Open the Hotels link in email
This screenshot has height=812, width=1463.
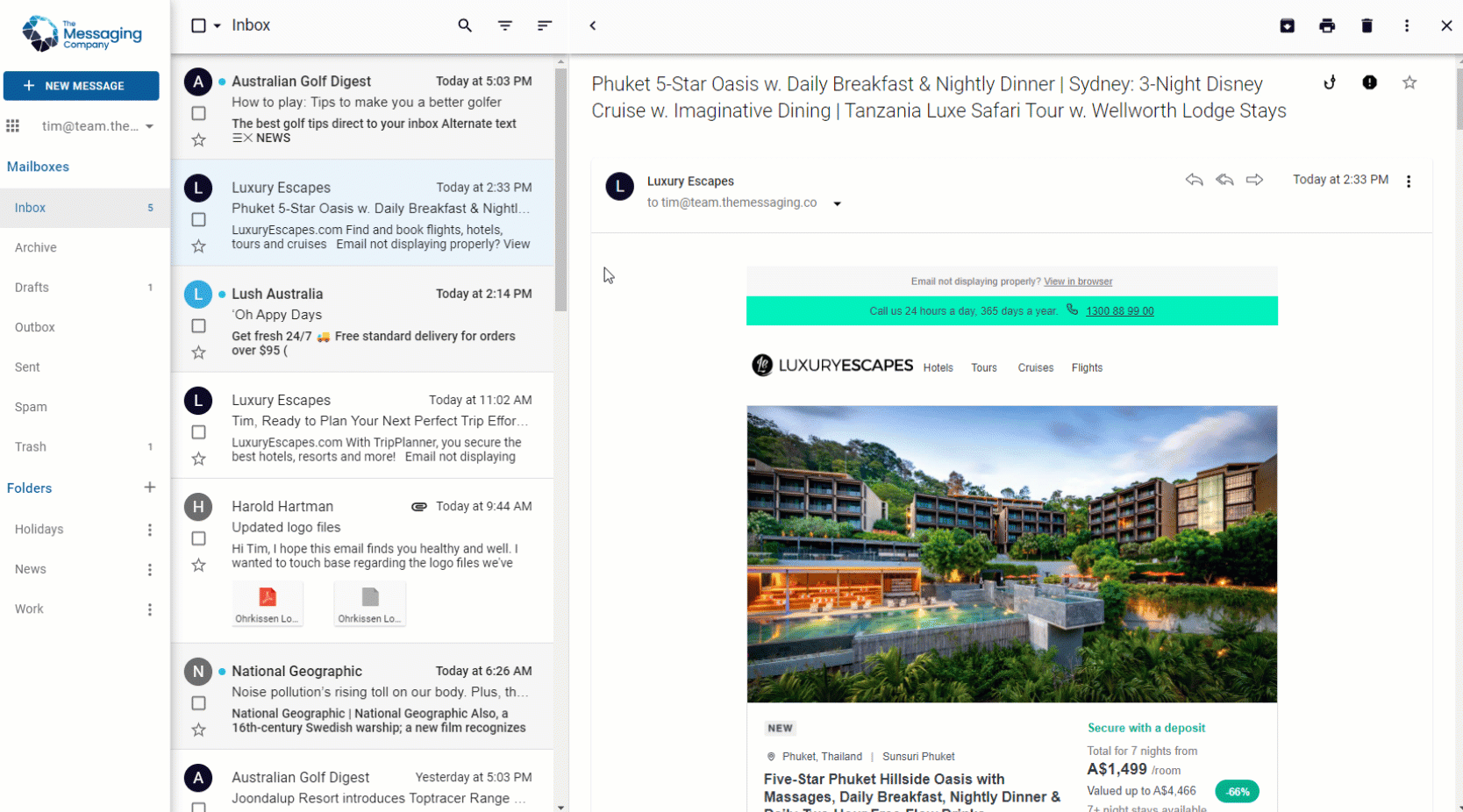[x=938, y=368]
